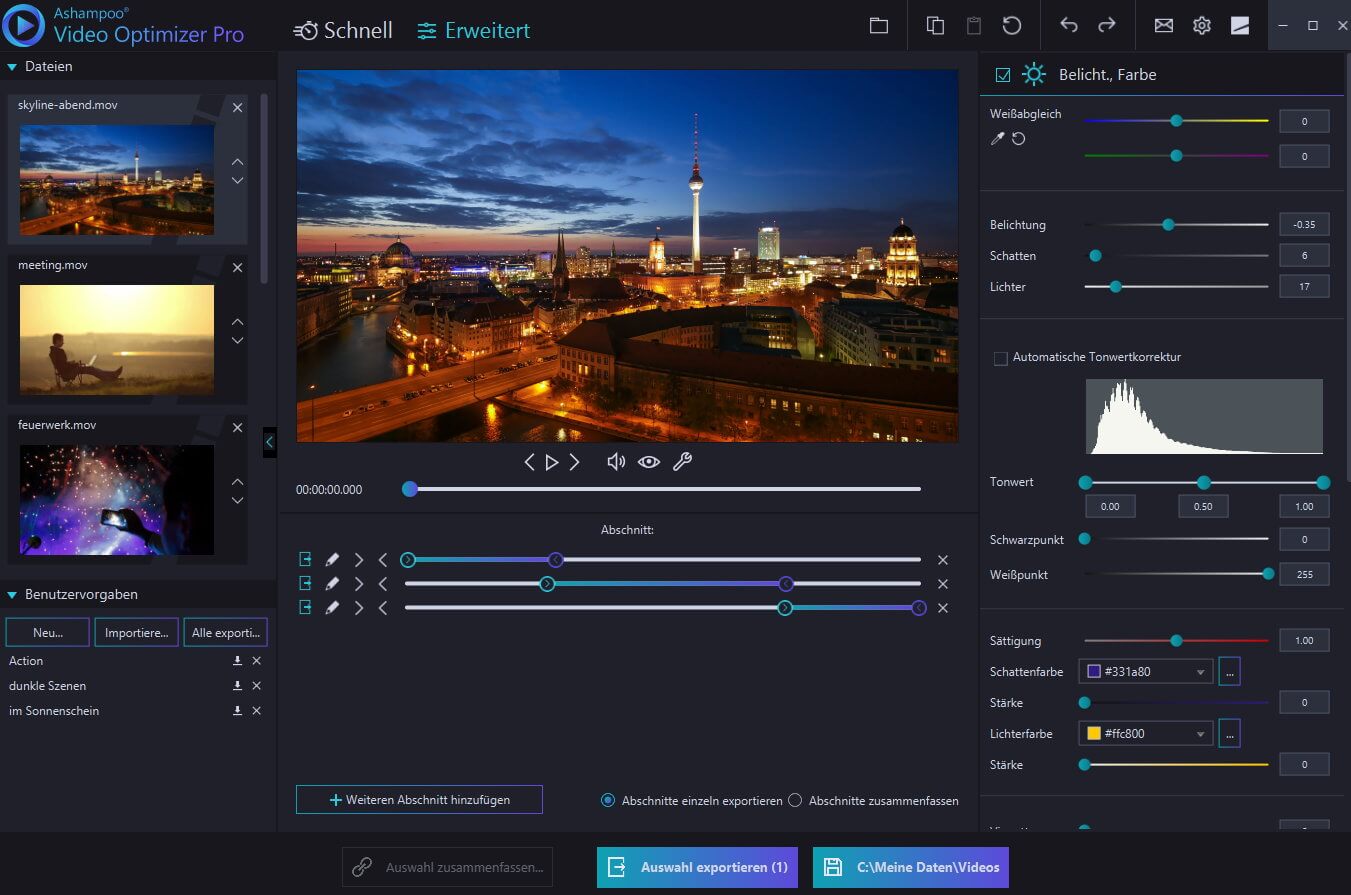1351x895 pixels.
Task: Open the settings gear icon
Action: tap(1201, 26)
